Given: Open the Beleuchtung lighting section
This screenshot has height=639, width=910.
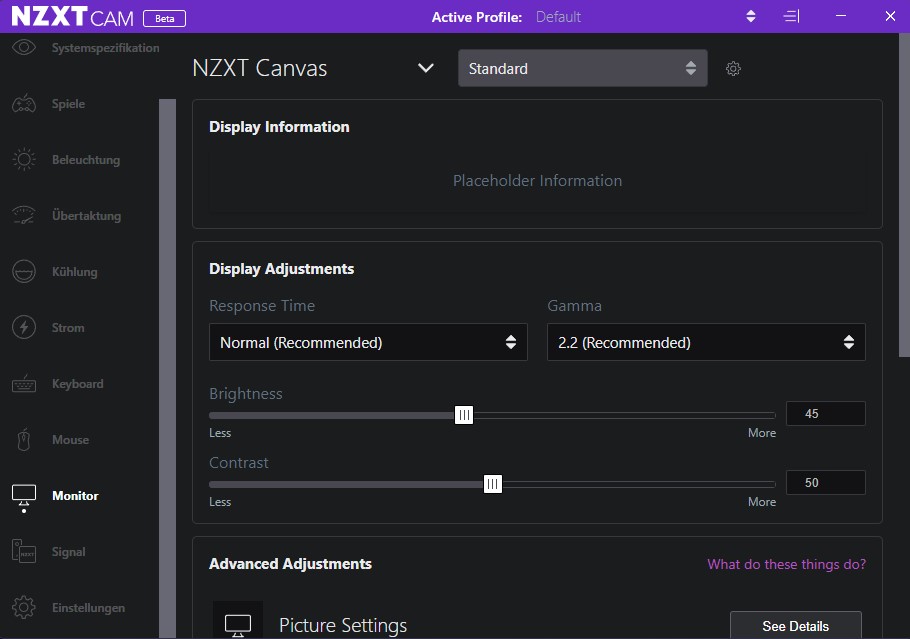Looking at the screenshot, I should click(x=22, y=159).
